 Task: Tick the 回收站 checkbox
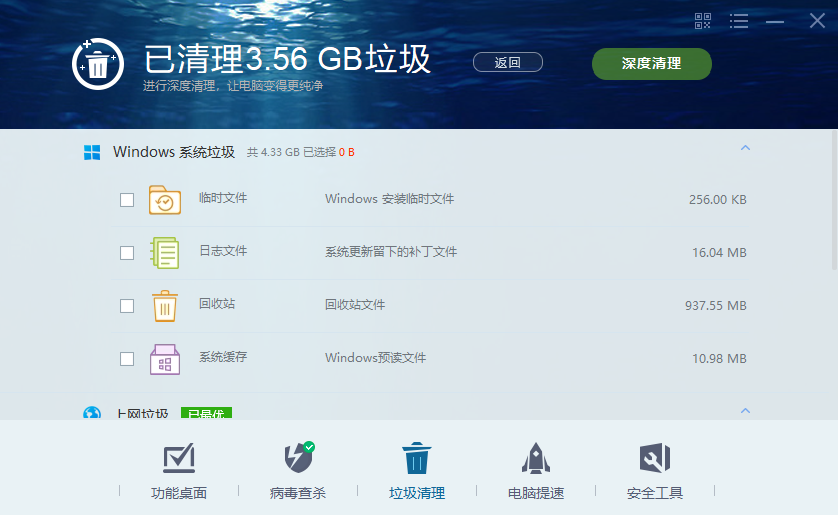(x=127, y=306)
